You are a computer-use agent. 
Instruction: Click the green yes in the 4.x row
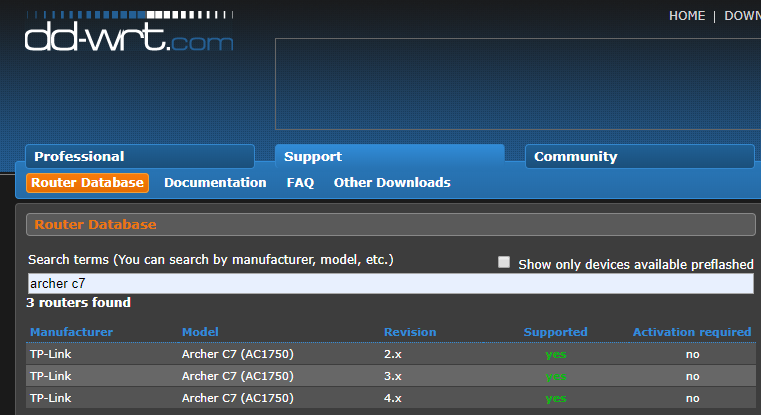click(556, 398)
